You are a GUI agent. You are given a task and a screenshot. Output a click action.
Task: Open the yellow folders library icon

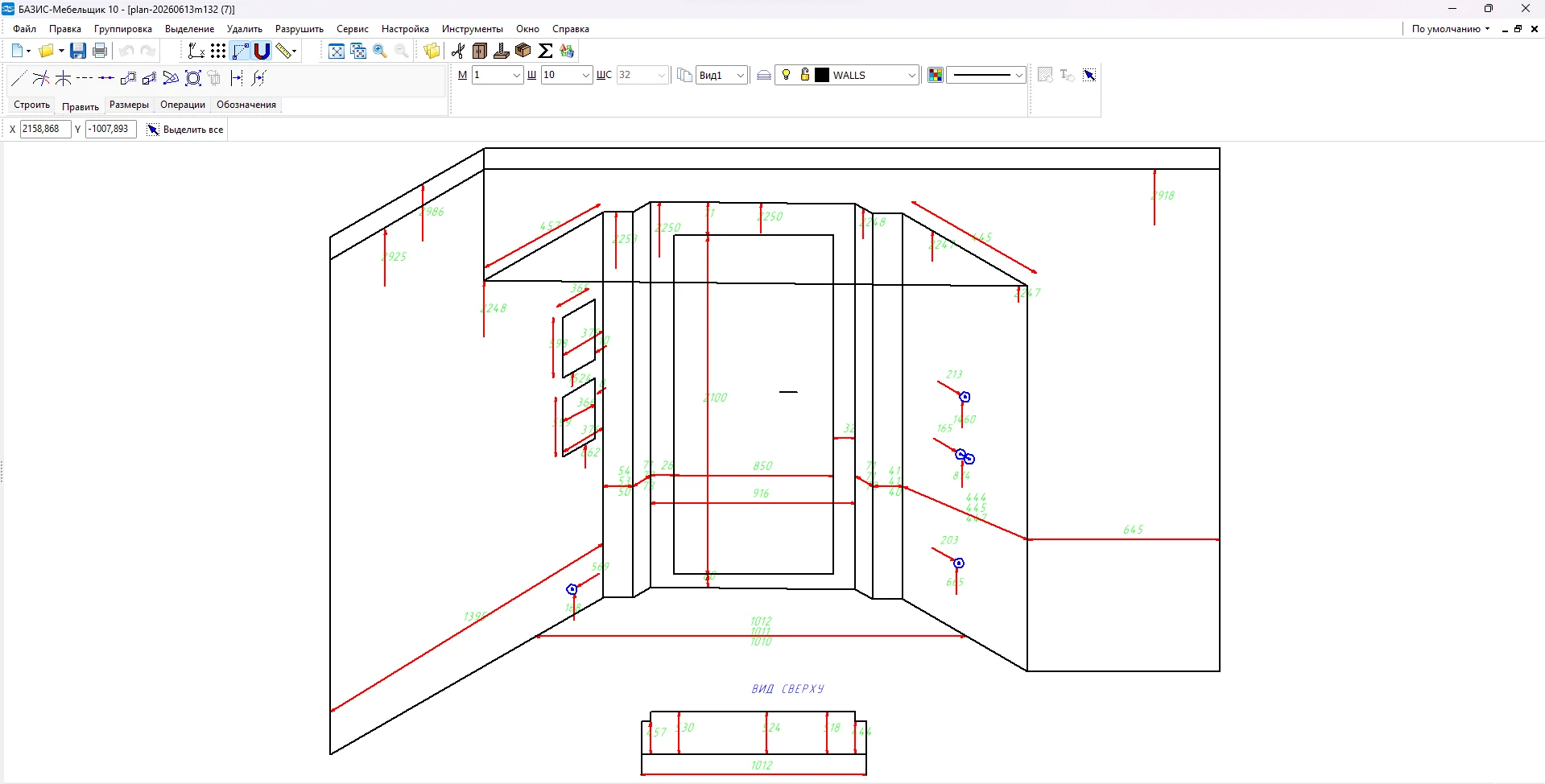tap(432, 51)
